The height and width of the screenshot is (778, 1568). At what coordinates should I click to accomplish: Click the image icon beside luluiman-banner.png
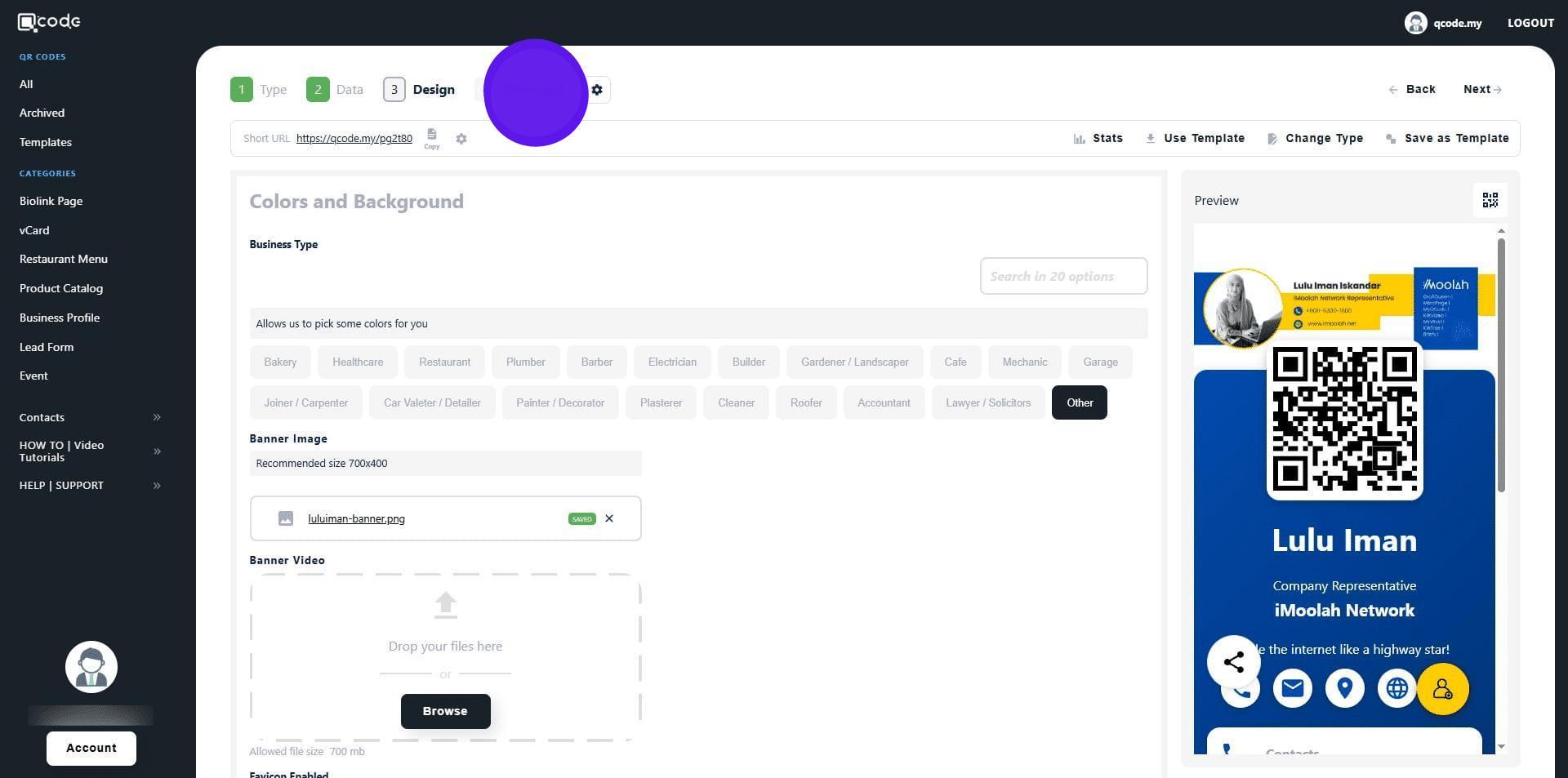(286, 518)
